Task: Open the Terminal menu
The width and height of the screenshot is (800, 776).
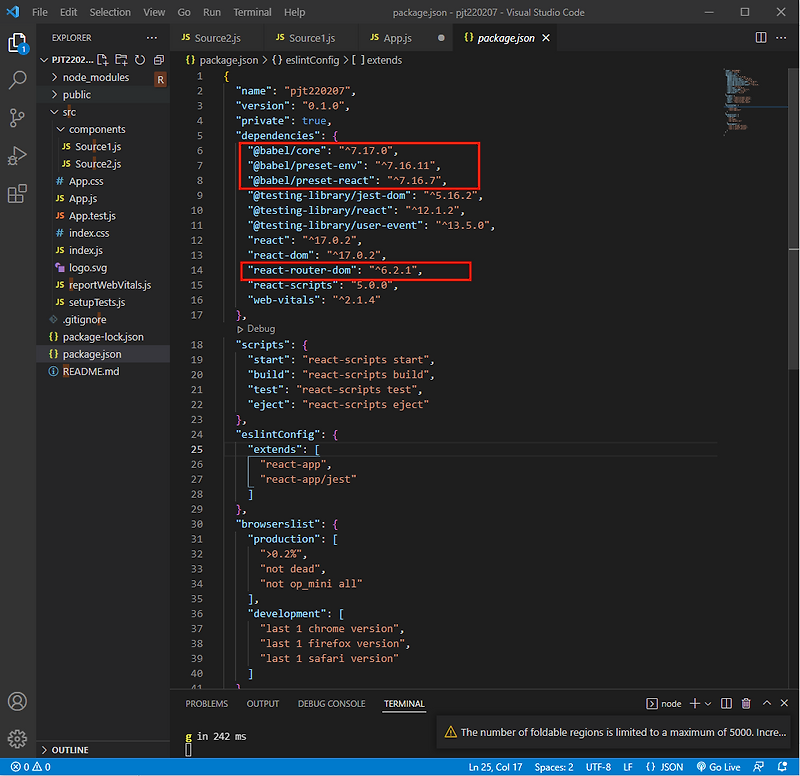Action: click(x=251, y=12)
